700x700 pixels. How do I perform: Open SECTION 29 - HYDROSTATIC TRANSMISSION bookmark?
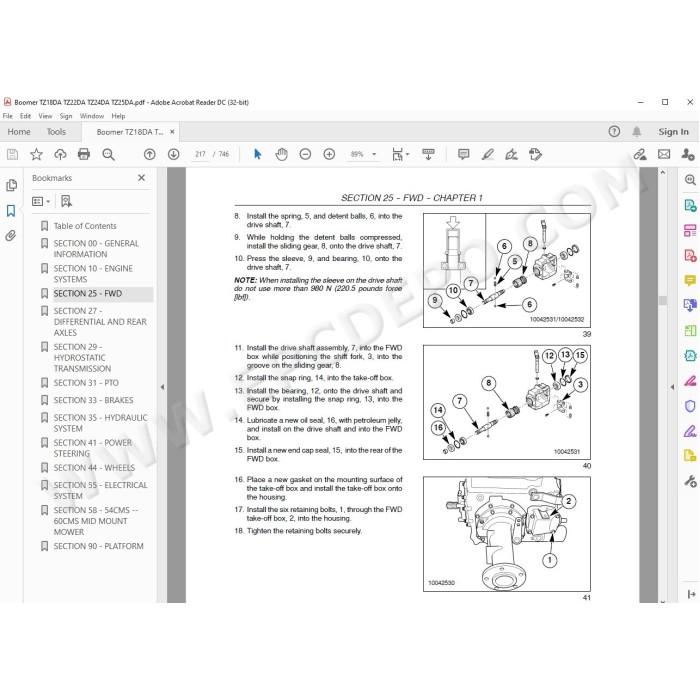[x=82, y=358]
